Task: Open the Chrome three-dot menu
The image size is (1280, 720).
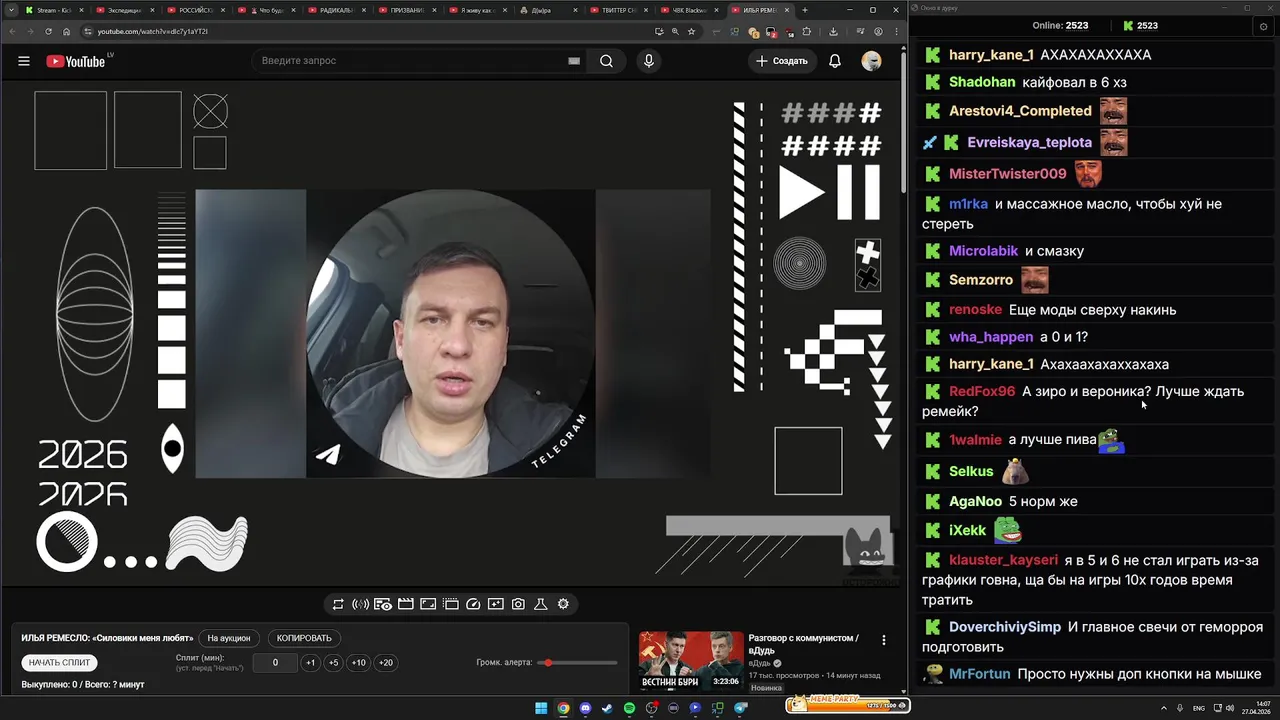Action: pos(896,31)
